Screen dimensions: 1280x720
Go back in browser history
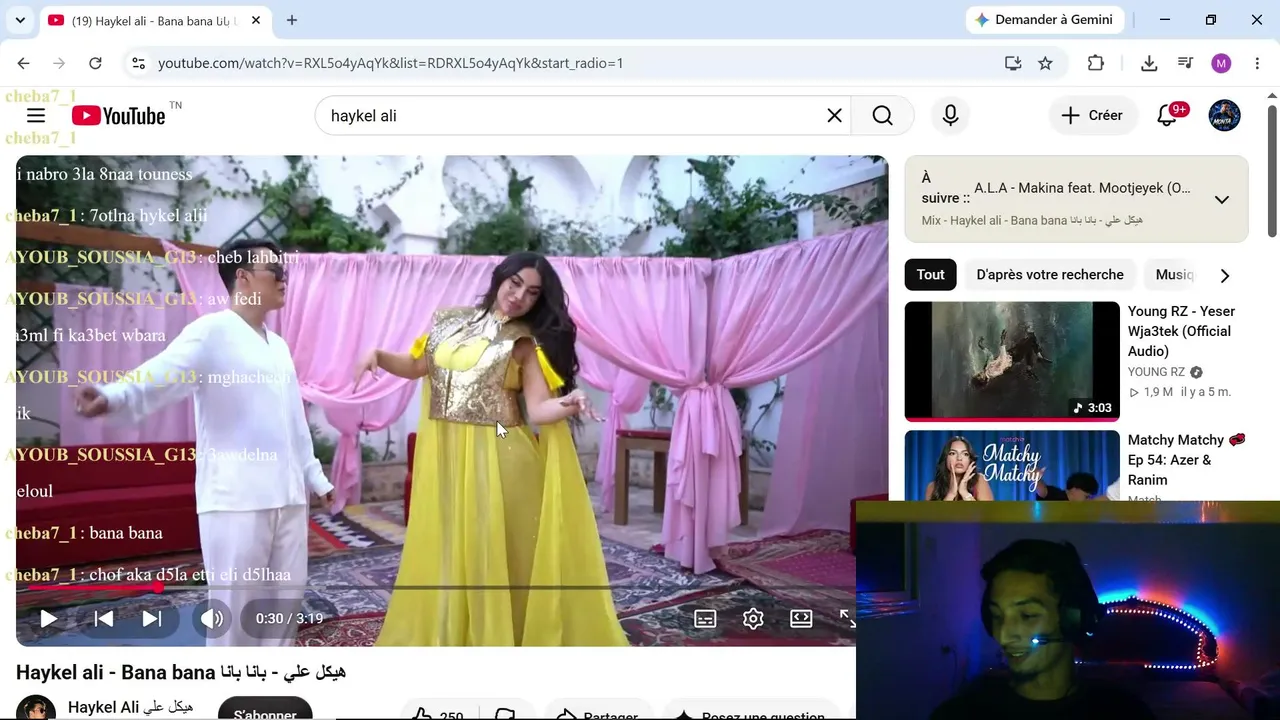click(x=23, y=63)
